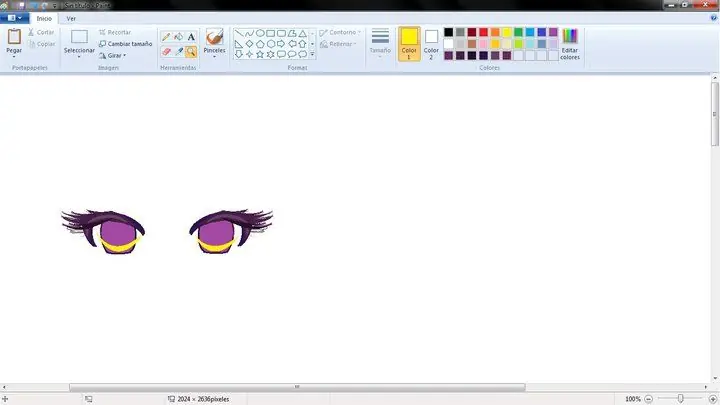720x405 pixels.
Task: Pick the pink color swatch
Action: 484,44
